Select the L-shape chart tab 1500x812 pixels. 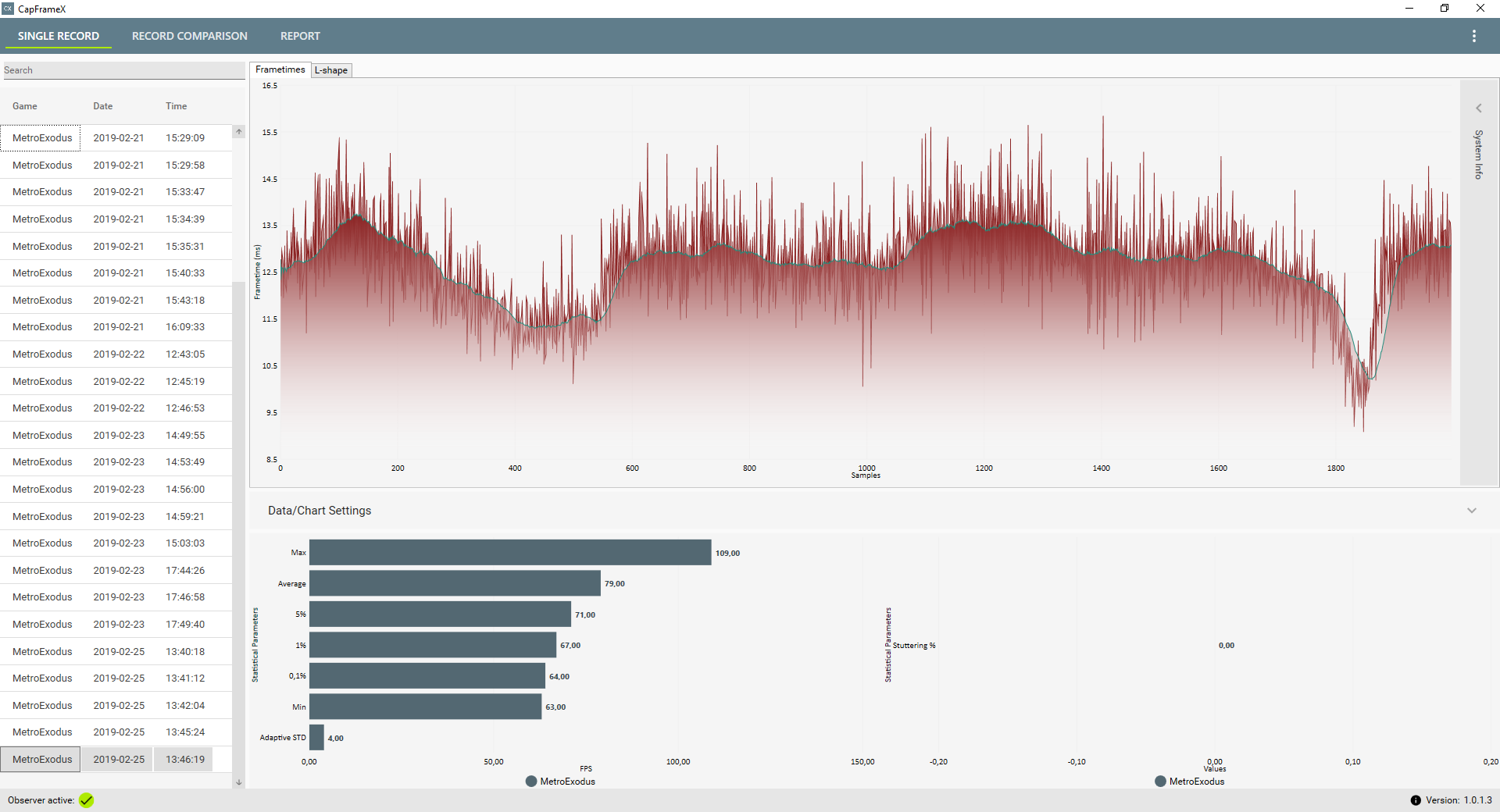pyautogui.click(x=331, y=70)
